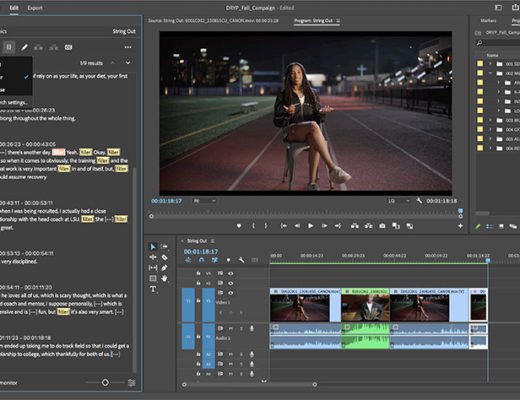The image size is (520, 400).
Task: Step forward one frame
Action: (x=324, y=226)
